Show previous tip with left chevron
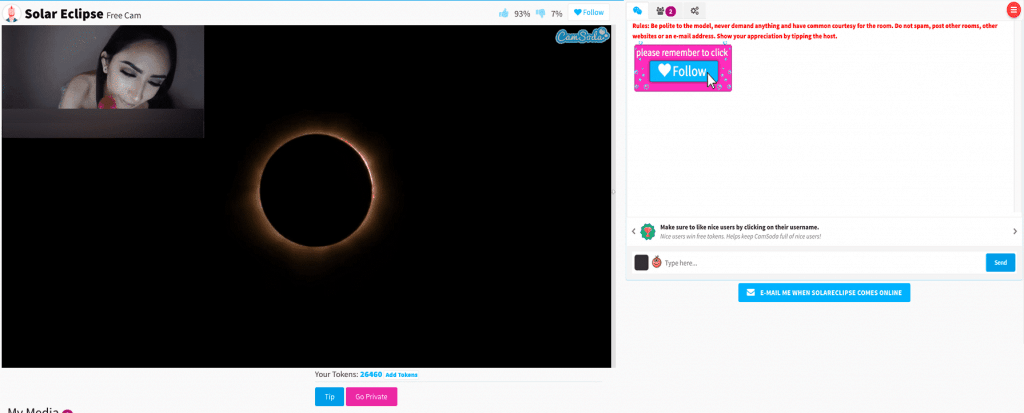Image resolution: width=1024 pixels, height=413 pixels. (633, 231)
